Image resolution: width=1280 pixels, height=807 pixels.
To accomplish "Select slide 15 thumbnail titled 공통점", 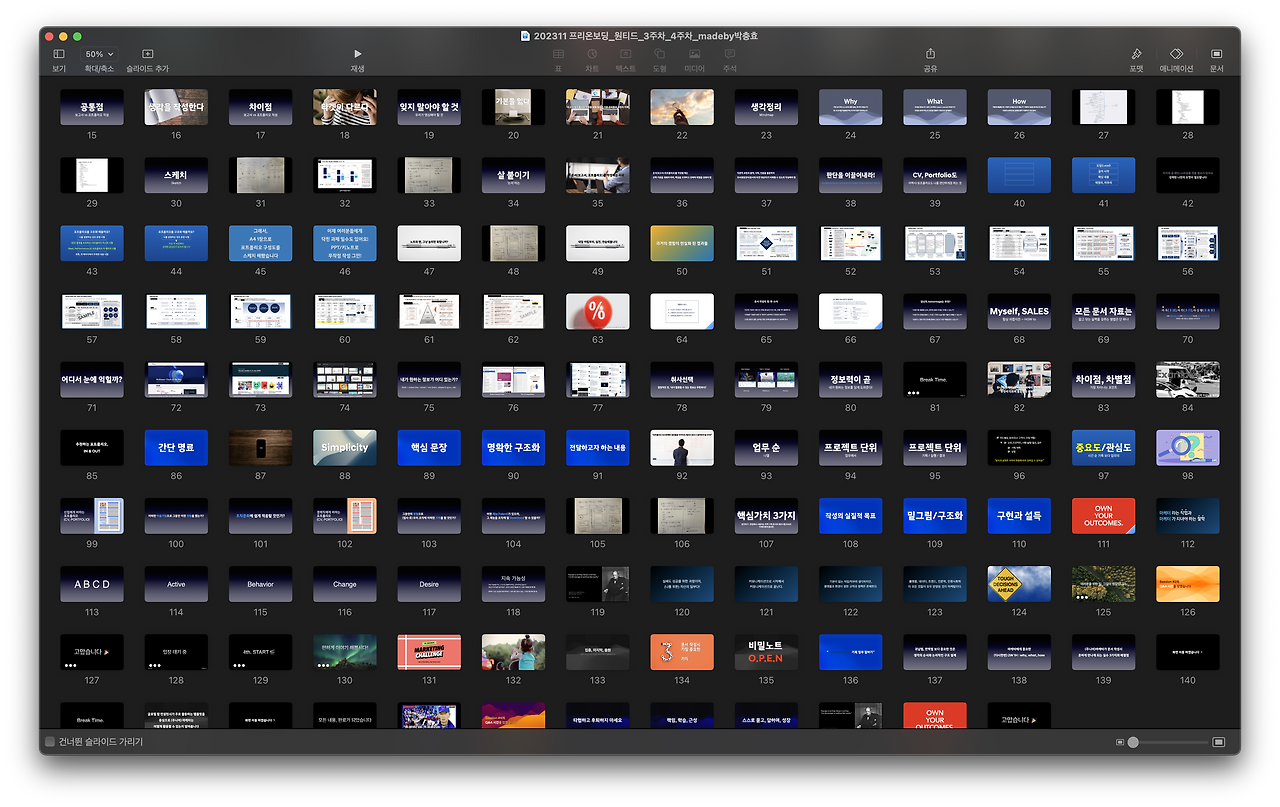I will coord(92,107).
